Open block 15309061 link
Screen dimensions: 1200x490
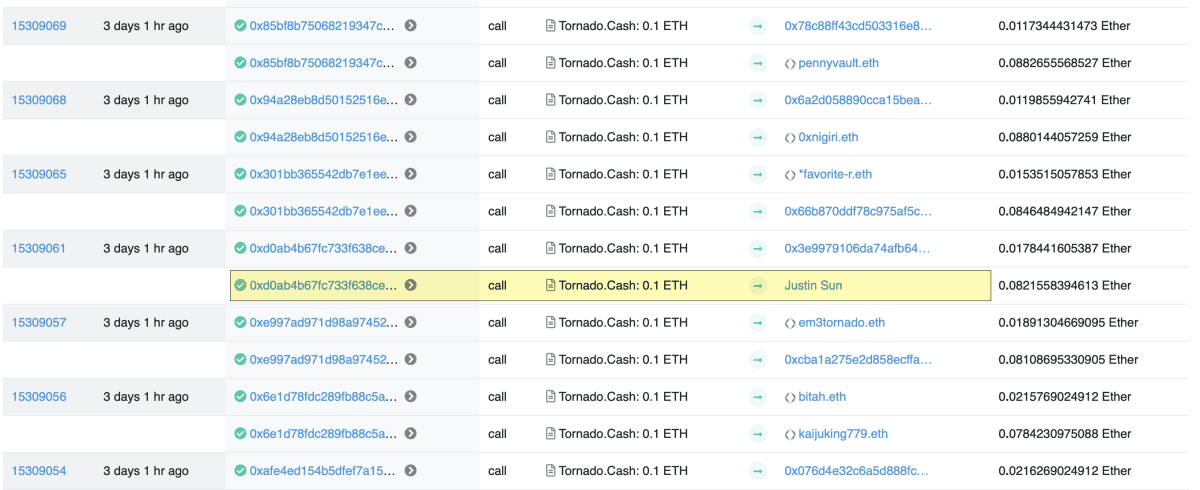tap(39, 248)
